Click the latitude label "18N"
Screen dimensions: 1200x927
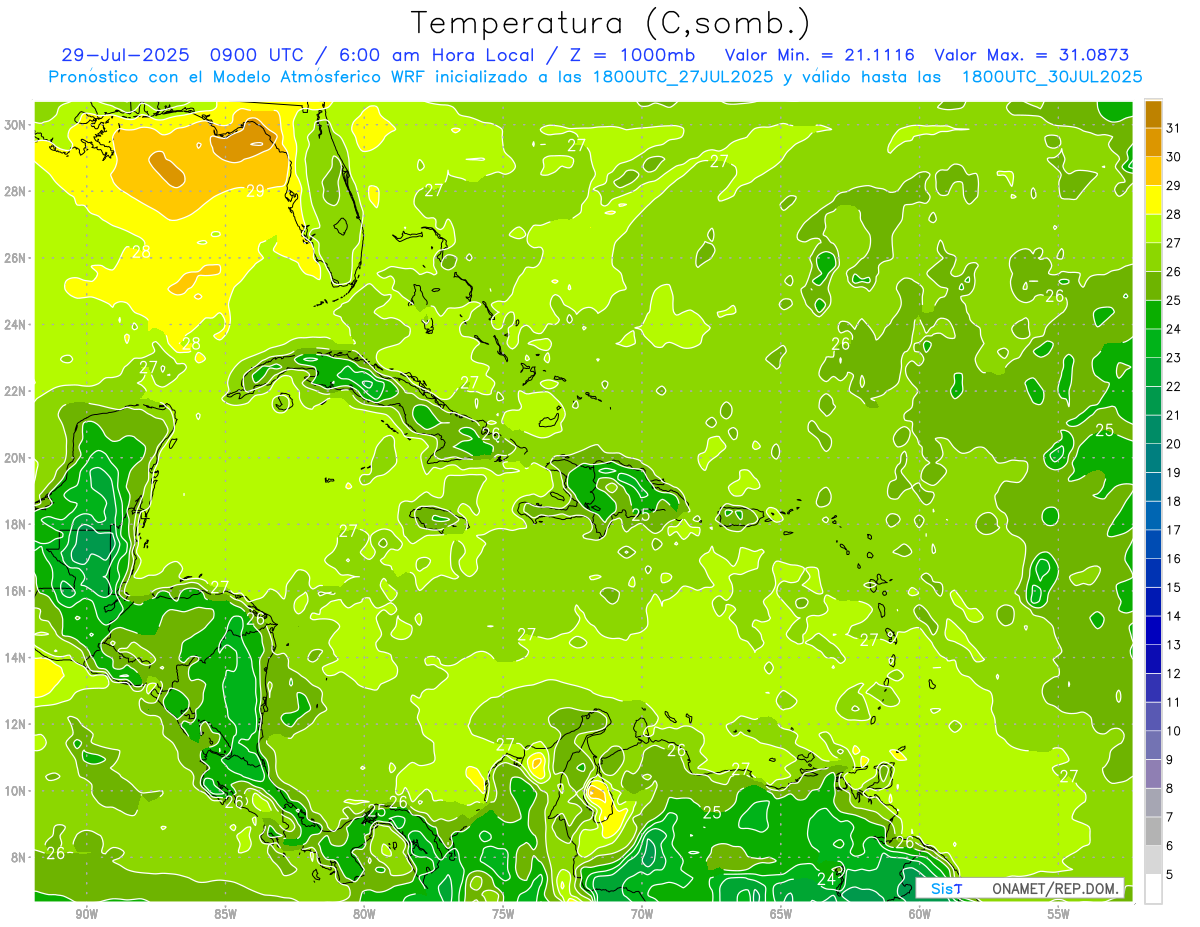click(16, 524)
